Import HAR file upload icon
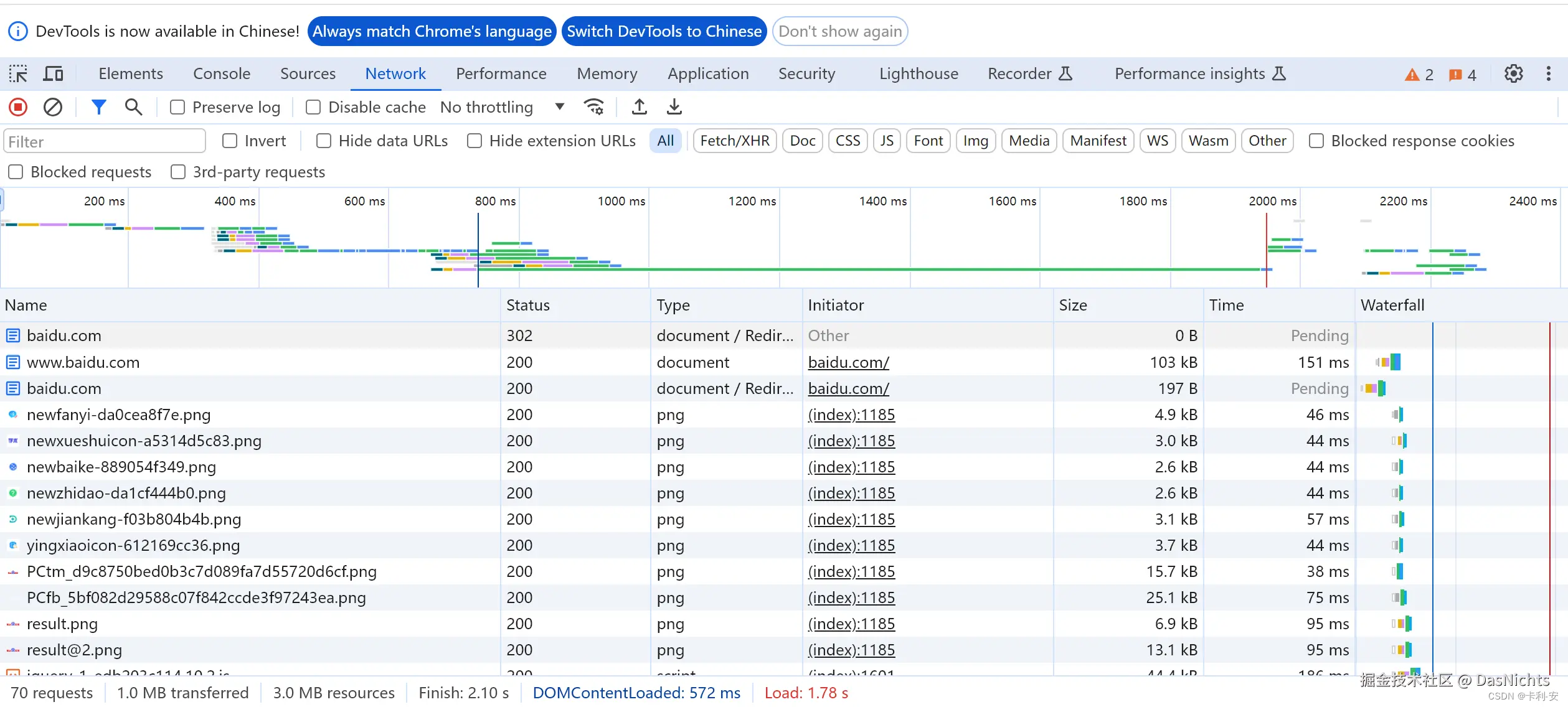This screenshot has height=707, width=1568. [x=639, y=107]
